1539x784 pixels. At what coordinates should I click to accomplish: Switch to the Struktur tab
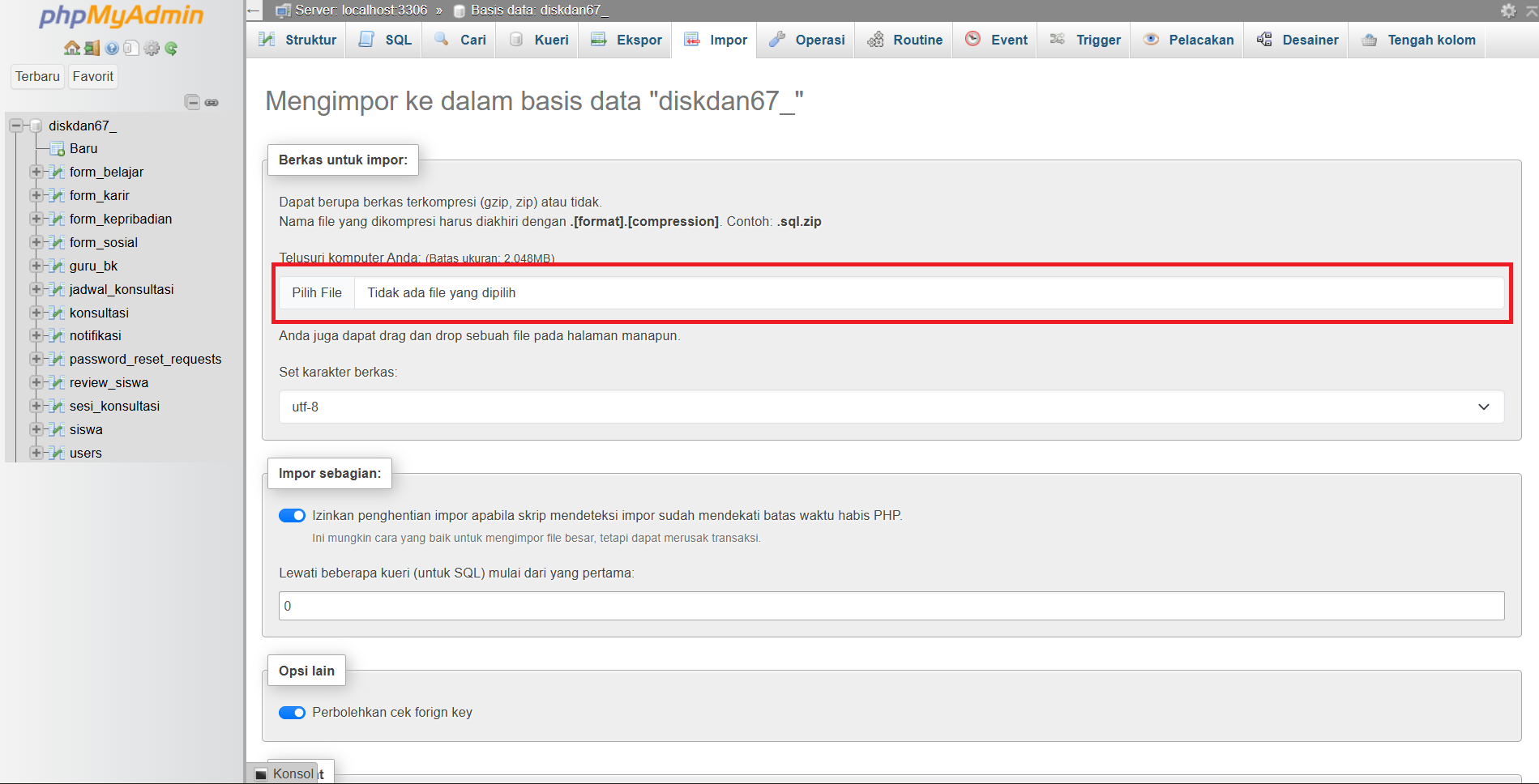(x=297, y=40)
